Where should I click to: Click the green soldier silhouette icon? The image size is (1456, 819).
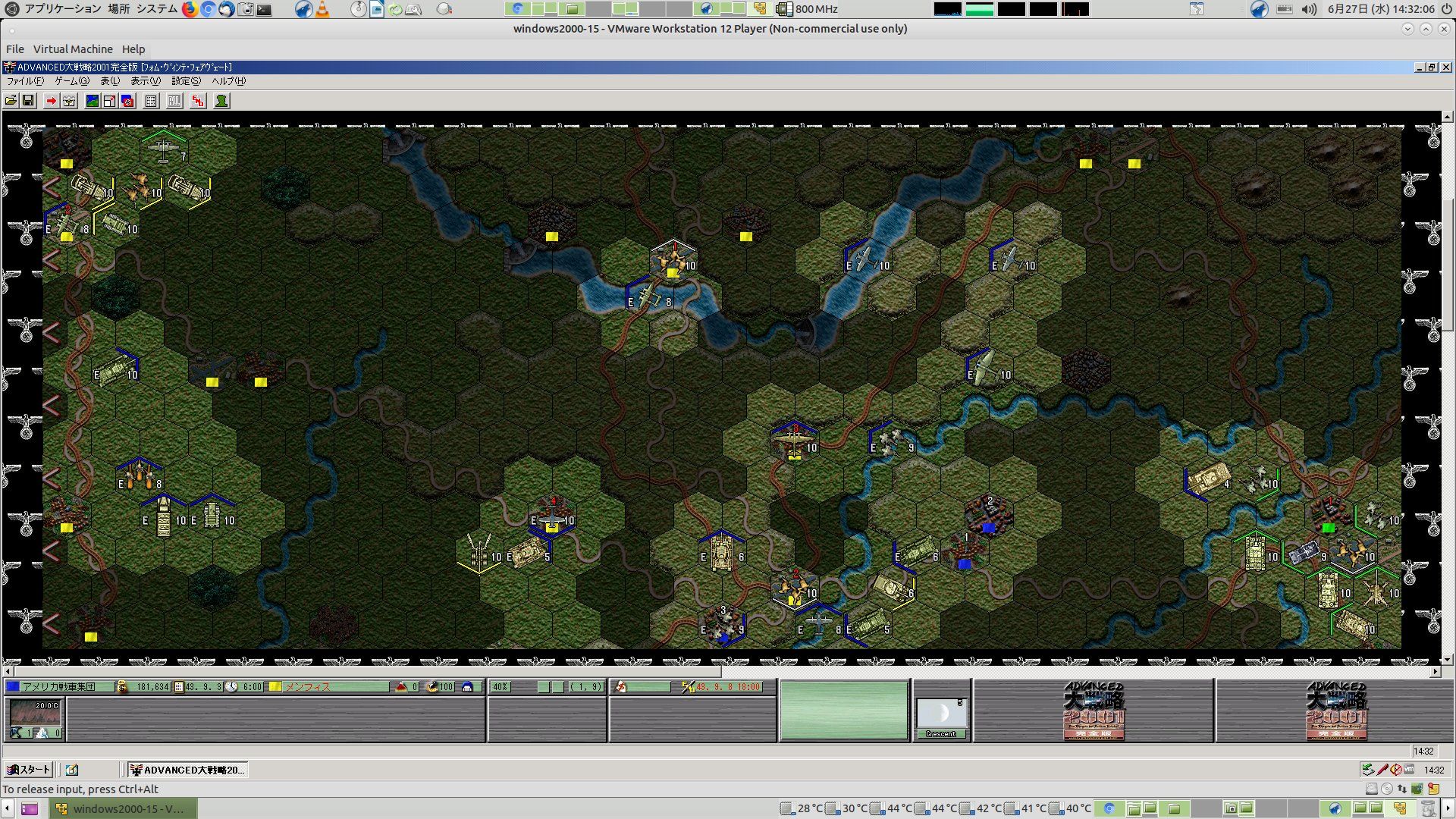coord(221,101)
